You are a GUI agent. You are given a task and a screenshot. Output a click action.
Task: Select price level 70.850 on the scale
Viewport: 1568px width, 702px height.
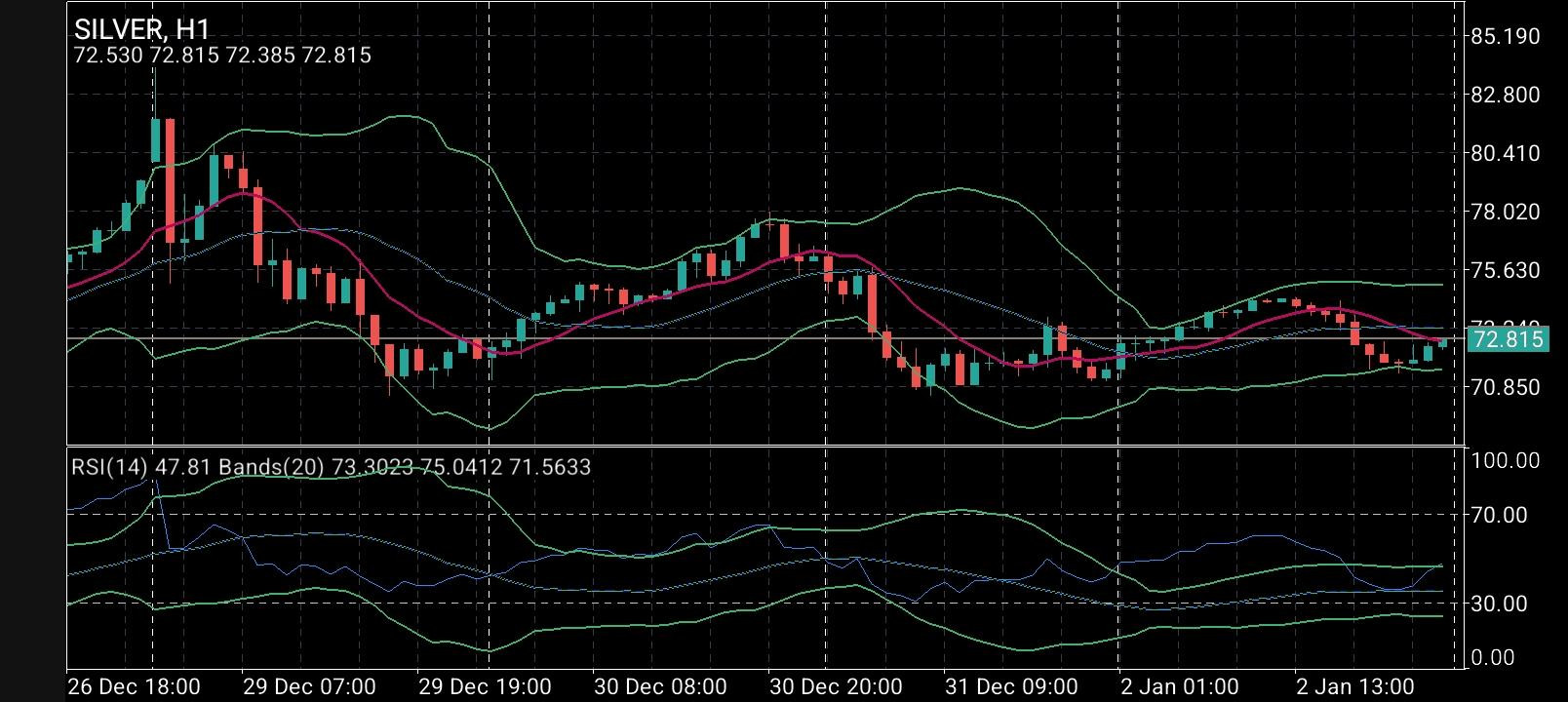(x=1506, y=387)
